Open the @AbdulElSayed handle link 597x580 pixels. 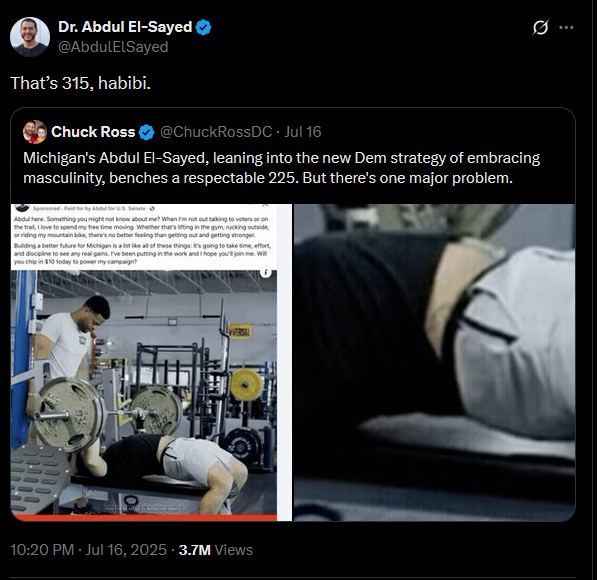(x=113, y=47)
